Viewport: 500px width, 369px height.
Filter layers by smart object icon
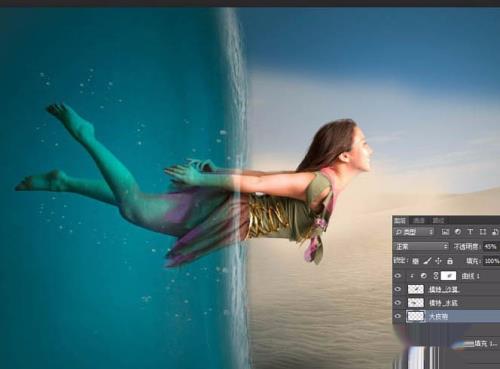coord(495,232)
